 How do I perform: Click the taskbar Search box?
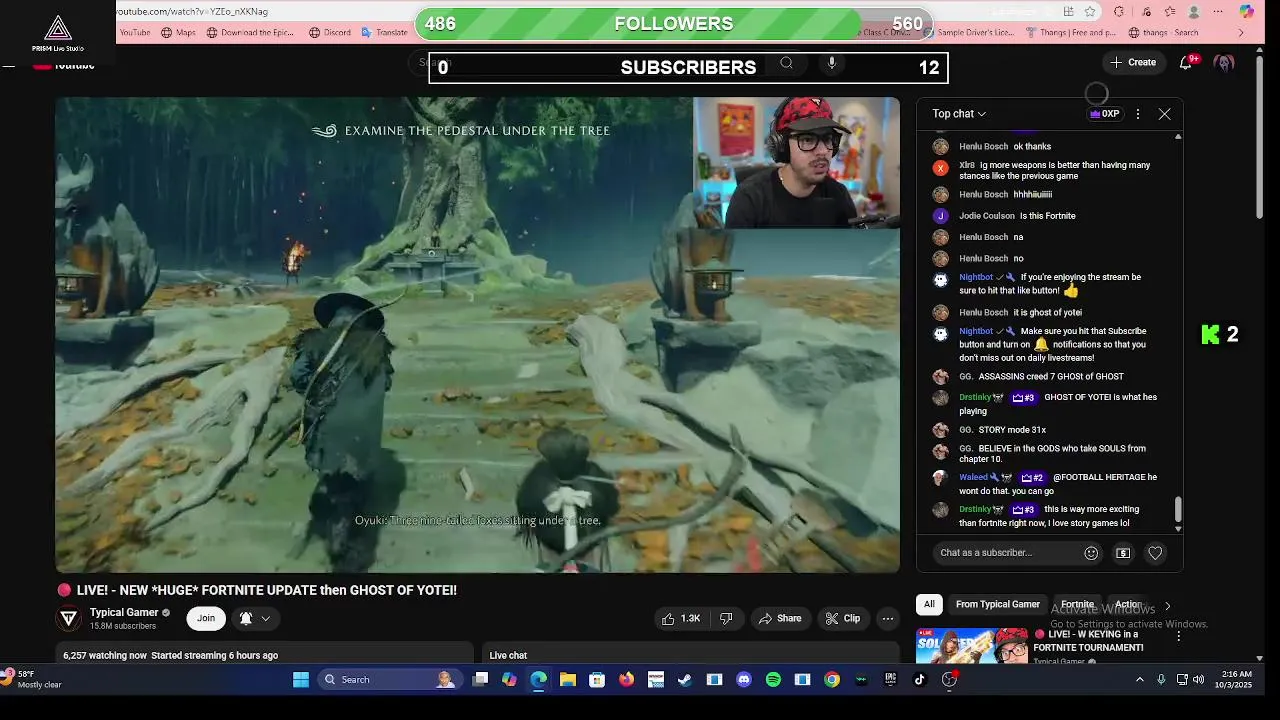tap(389, 680)
